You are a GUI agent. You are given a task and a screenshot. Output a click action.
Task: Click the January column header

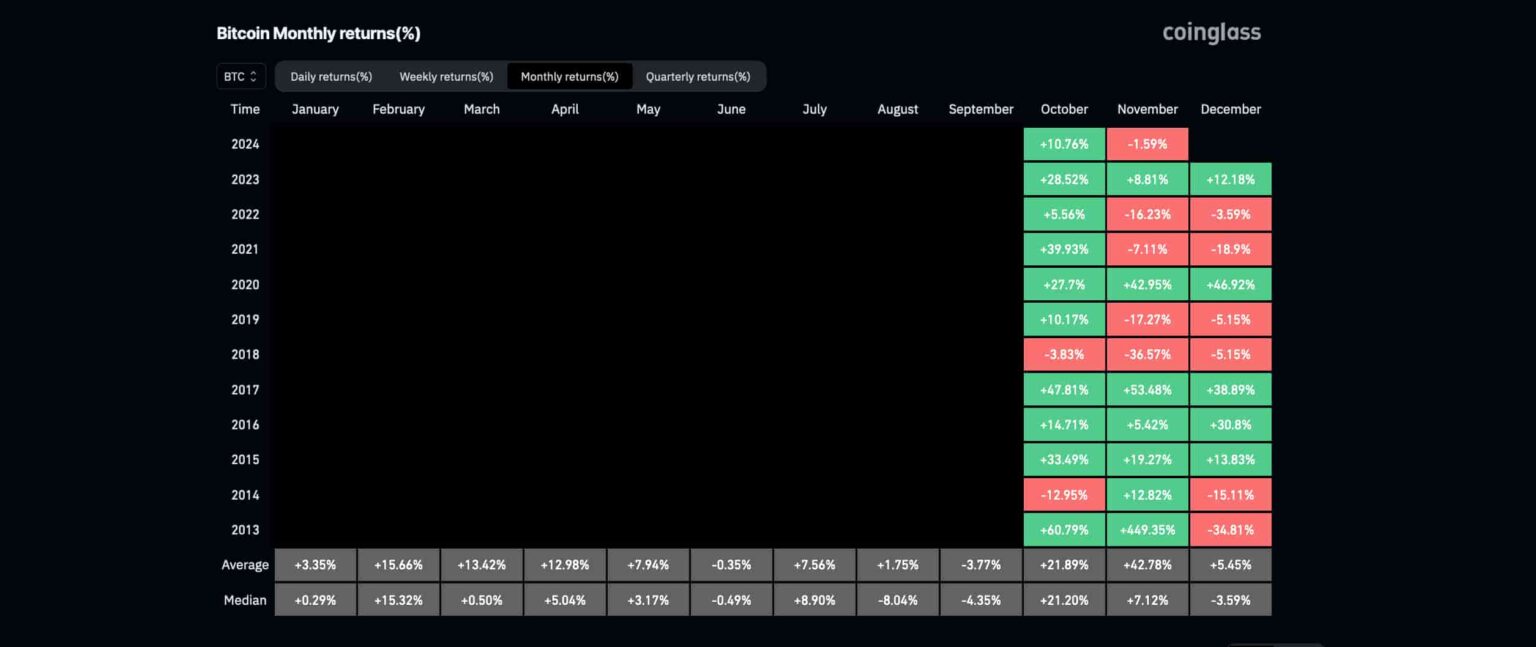[314, 109]
